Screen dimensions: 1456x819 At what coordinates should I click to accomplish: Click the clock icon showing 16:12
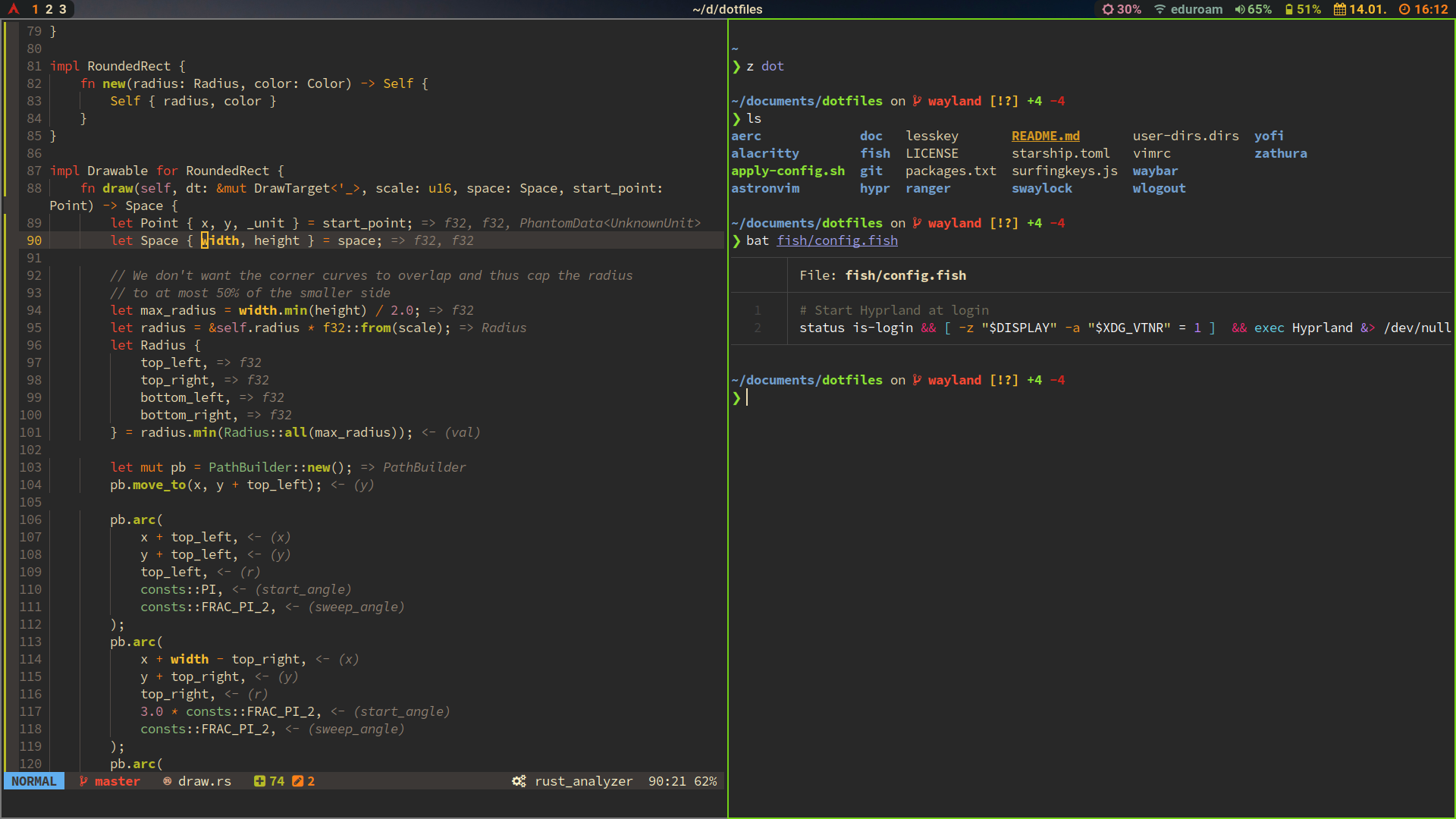click(x=1404, y=9)
